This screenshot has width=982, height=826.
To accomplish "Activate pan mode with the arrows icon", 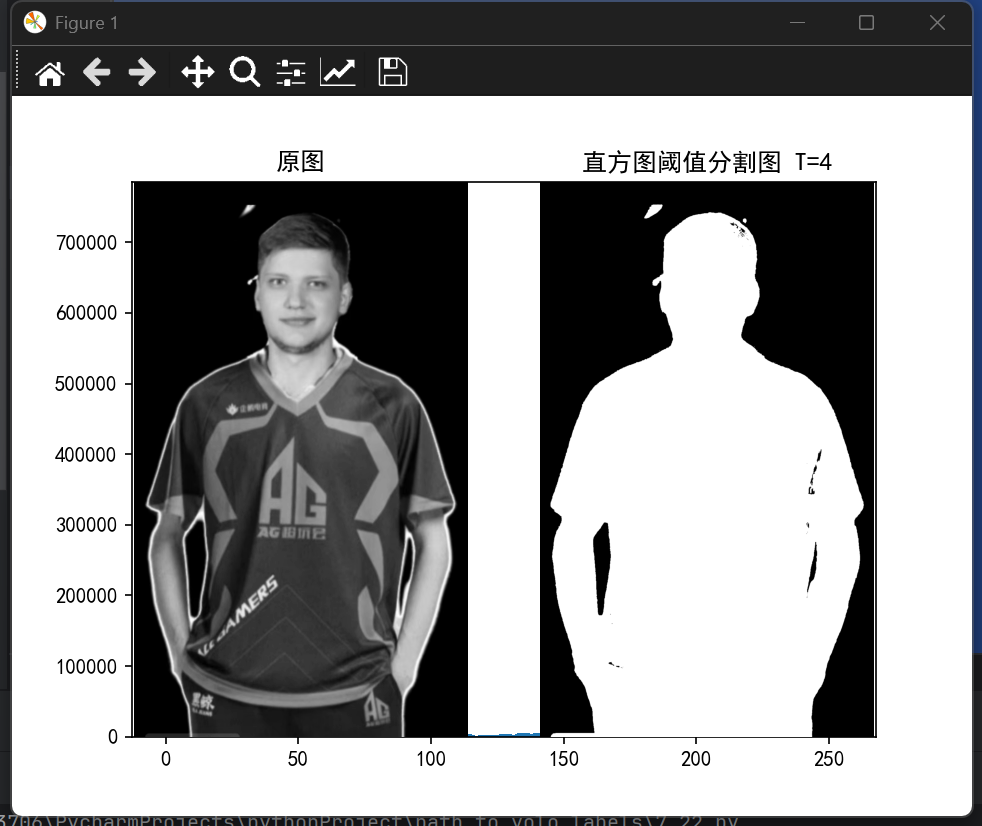I will [x=197, y=71].
